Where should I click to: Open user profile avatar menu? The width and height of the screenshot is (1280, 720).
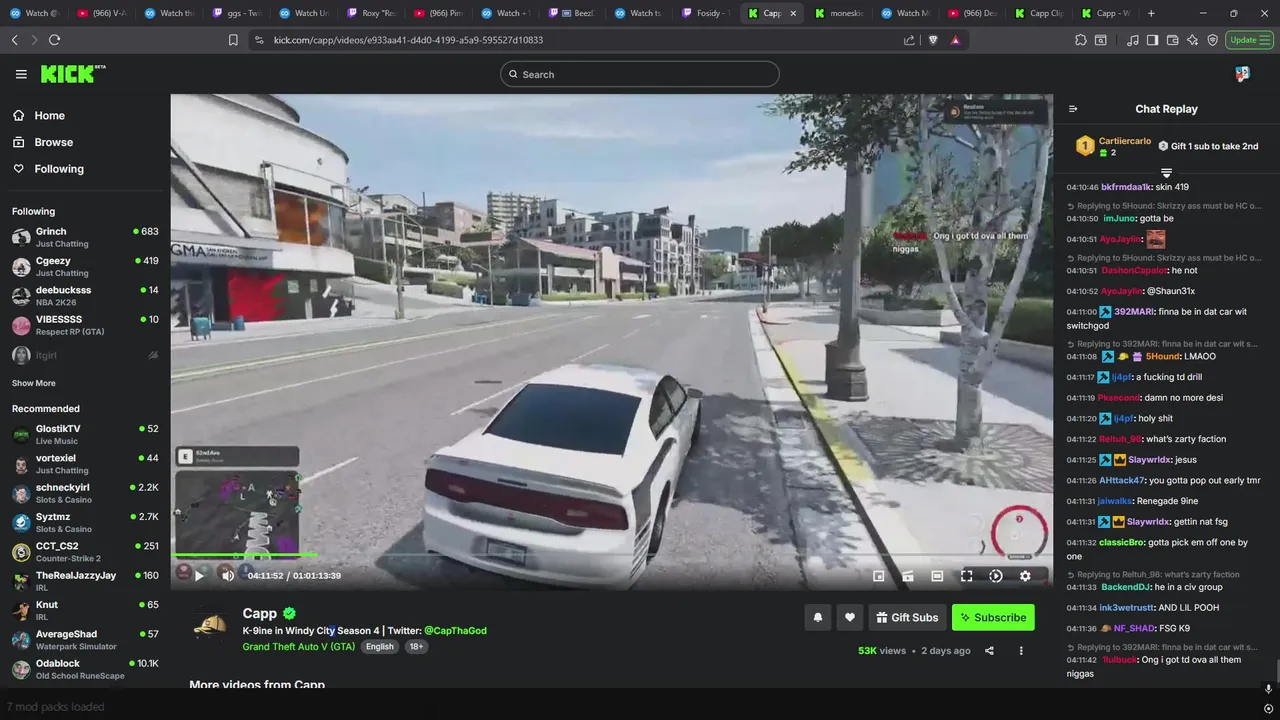1242,74
